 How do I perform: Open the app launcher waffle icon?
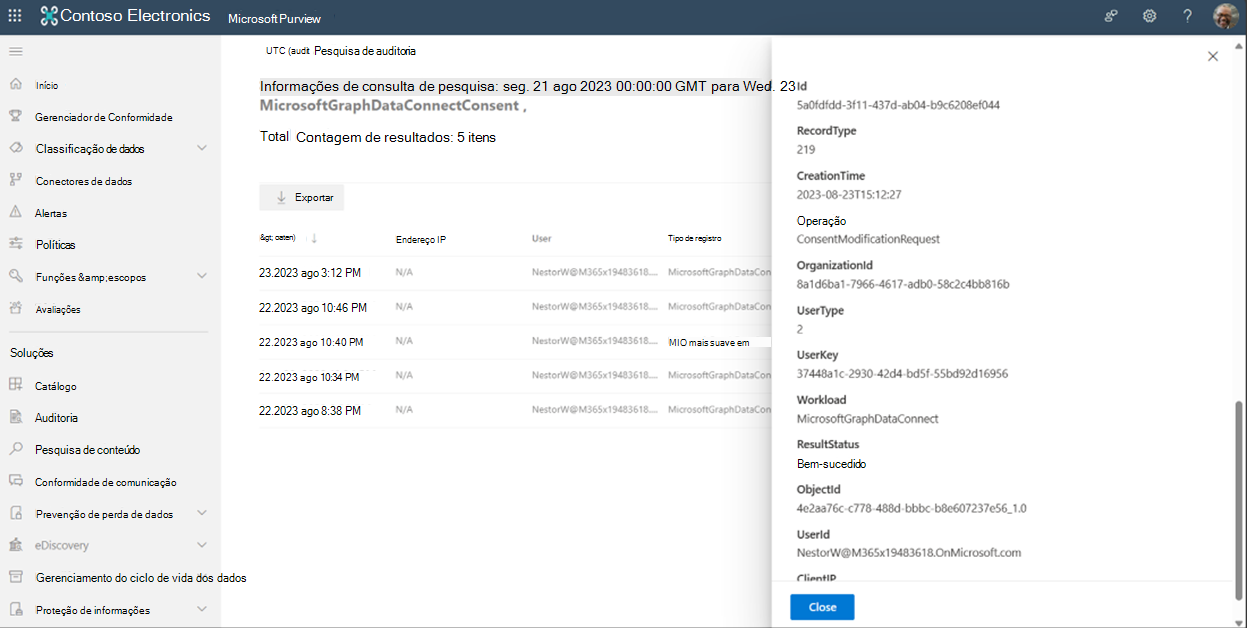pos(15,16)
